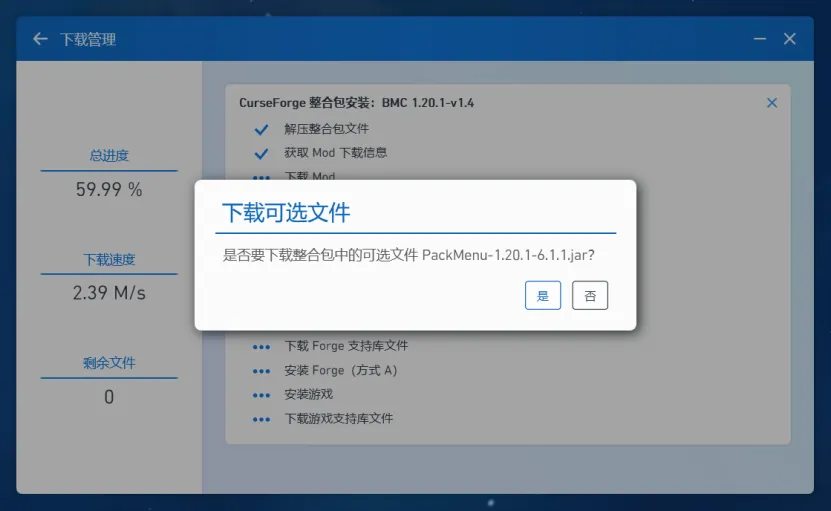
Task: Click the remaining files count 0
Action: tap(109, 397)
